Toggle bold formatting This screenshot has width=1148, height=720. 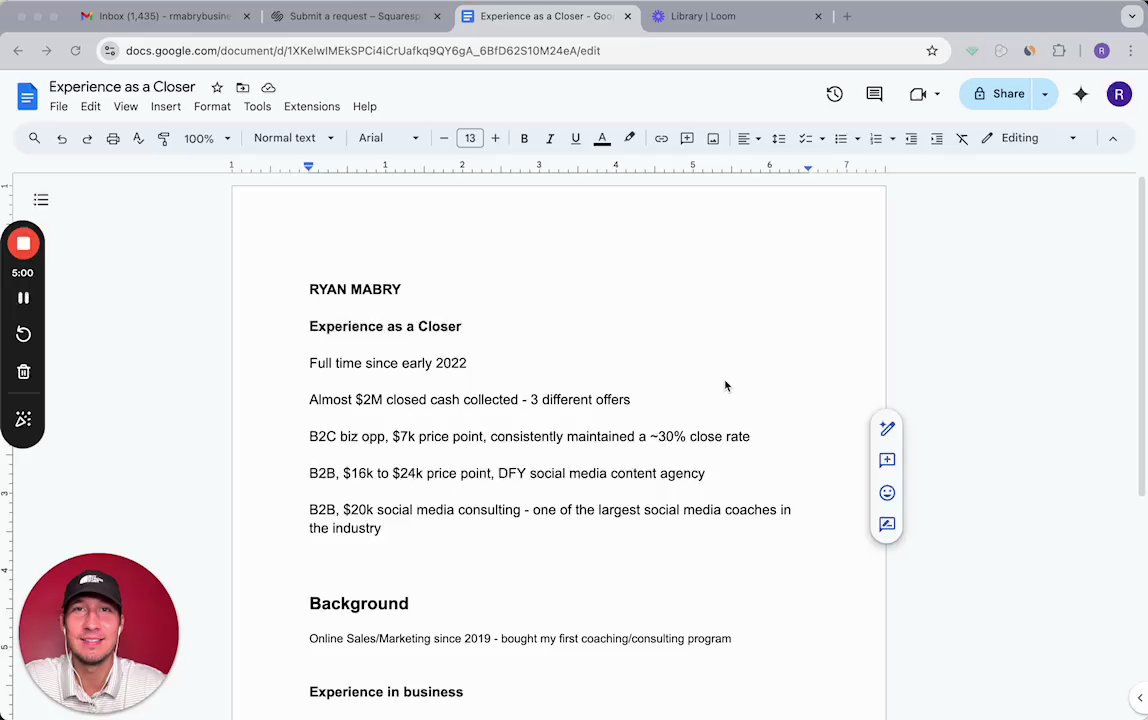click(524, 138)
